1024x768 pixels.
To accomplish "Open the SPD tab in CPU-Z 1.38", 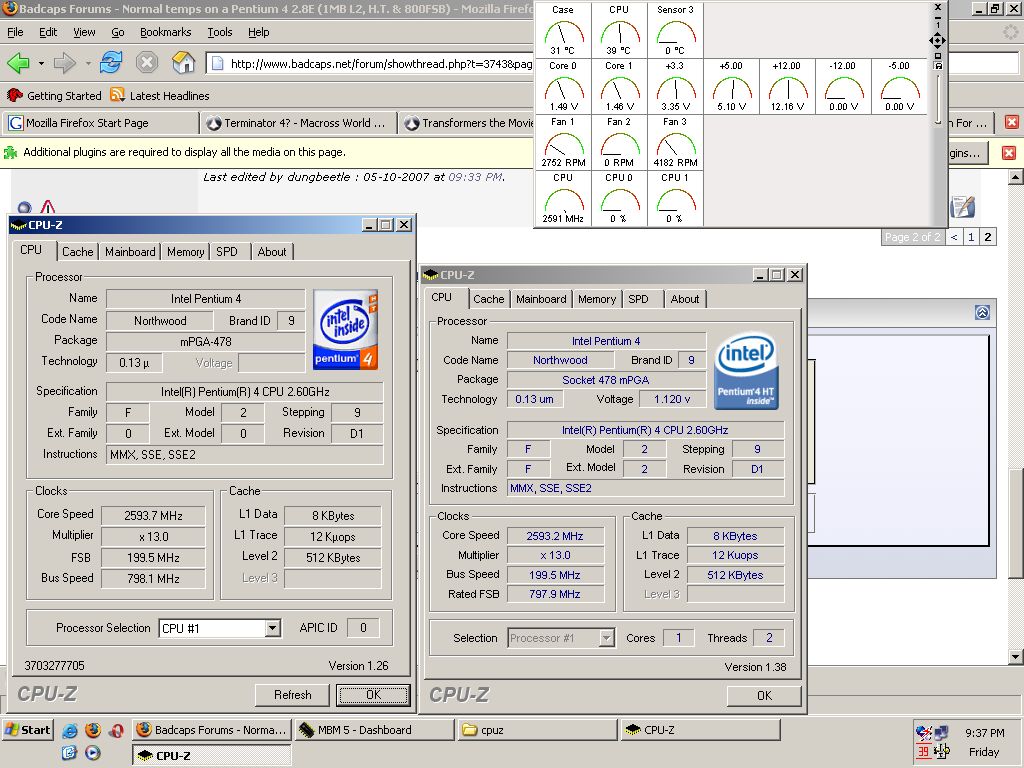I will pos(638,299).
